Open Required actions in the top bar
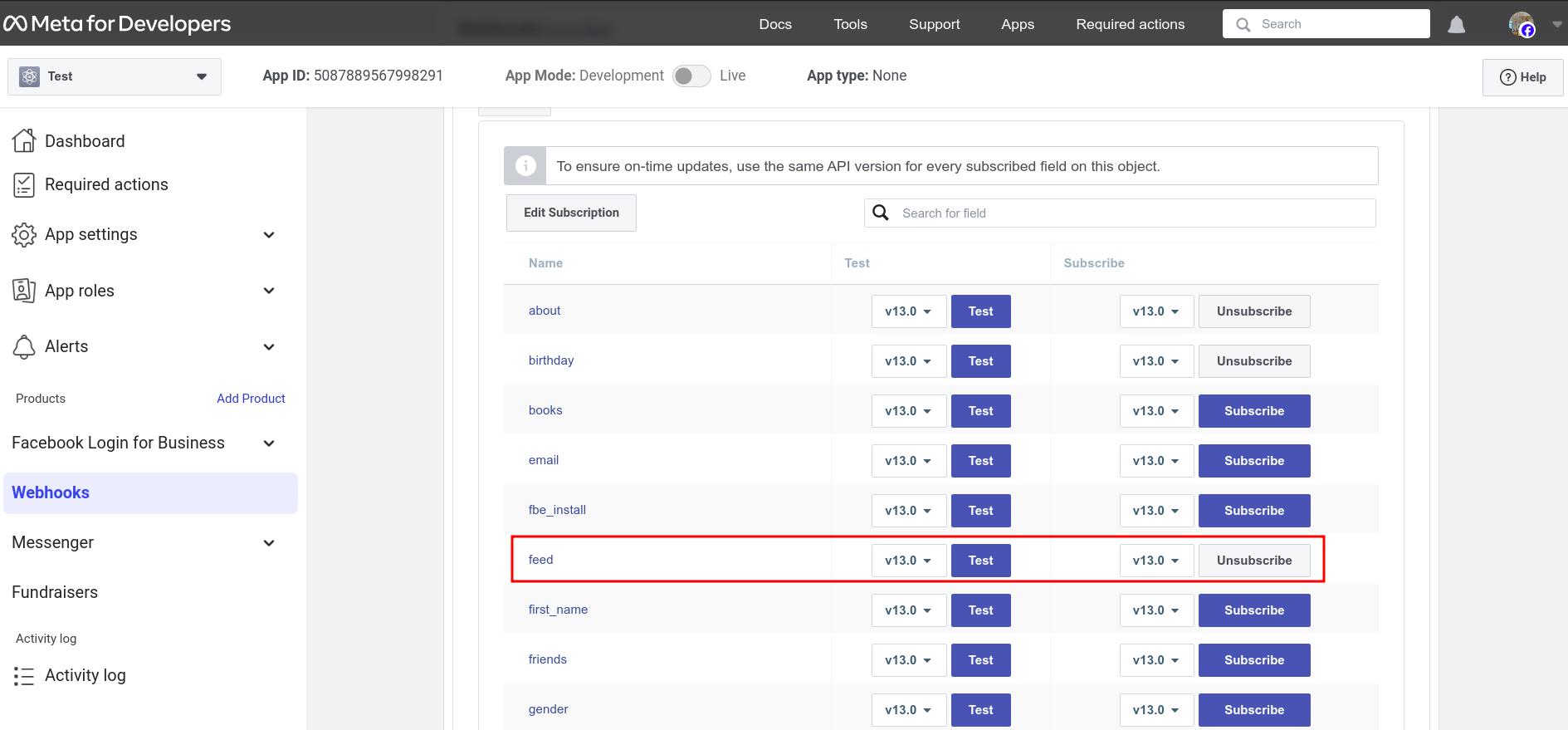The image size is (1568, 730). pos(1130,24)
